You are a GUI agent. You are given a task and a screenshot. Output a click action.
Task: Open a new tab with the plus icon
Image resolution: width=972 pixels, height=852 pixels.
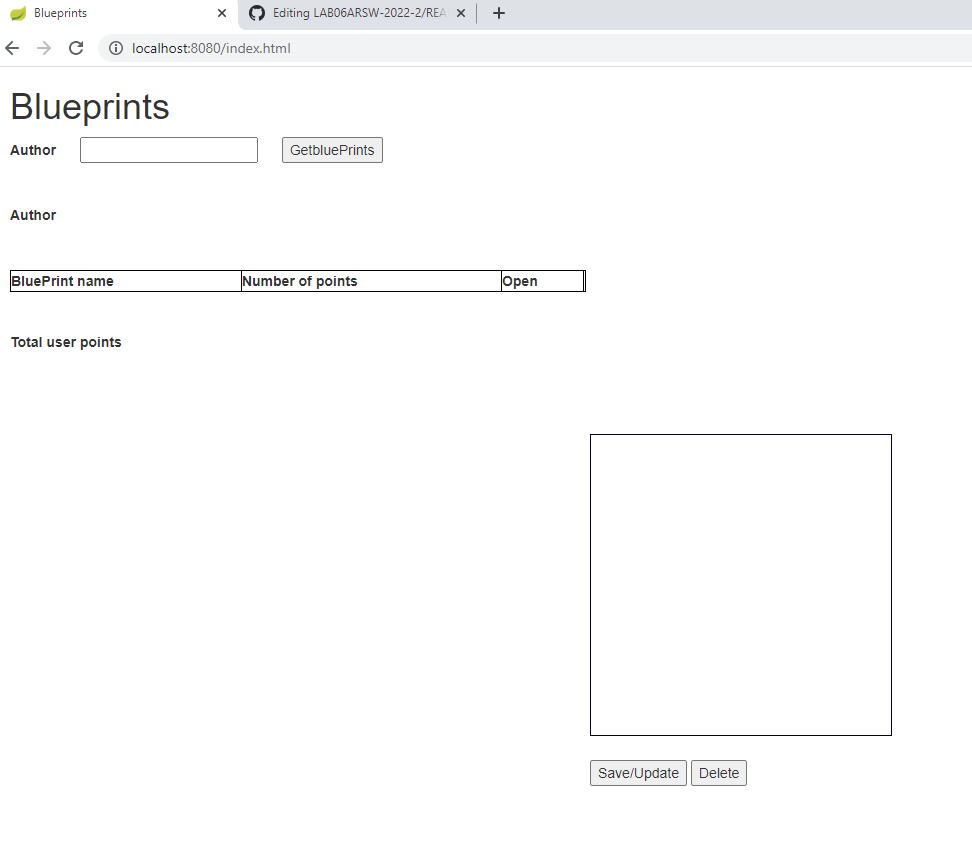click(499, 13)
